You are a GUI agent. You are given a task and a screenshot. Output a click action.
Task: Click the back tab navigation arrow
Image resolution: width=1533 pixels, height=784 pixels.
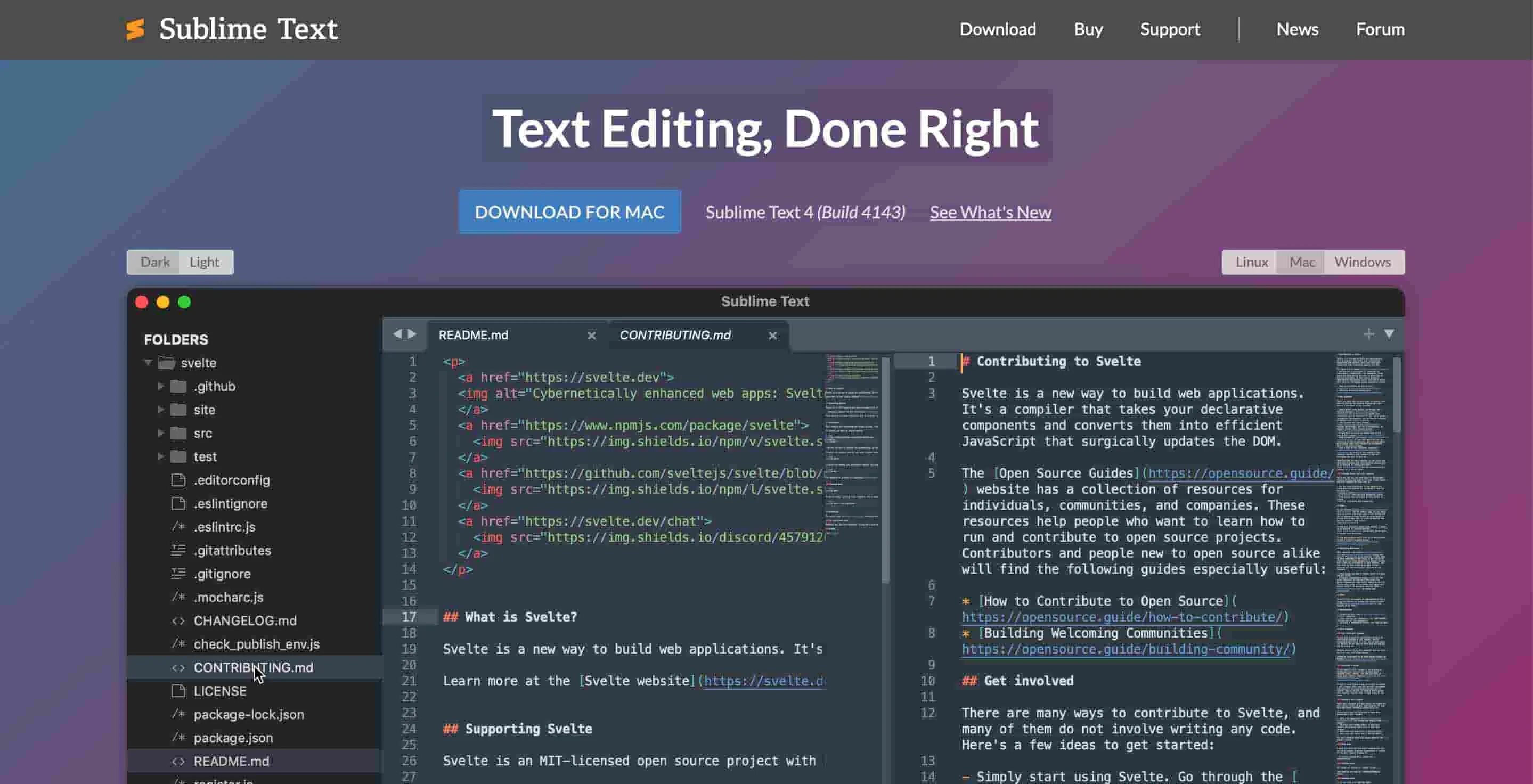(x=397, y=334)
